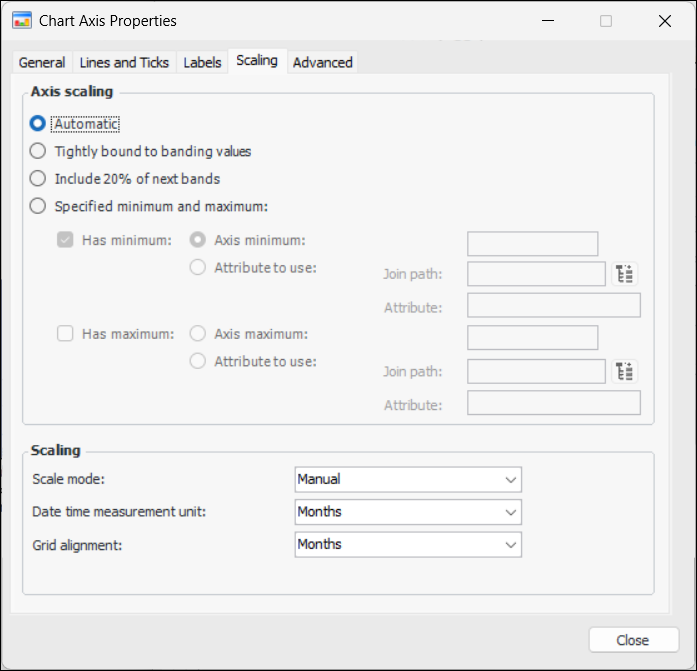Enable Specified minimum and maximum option
Viewport: 697px width, 671px height.
pos(38,207)
